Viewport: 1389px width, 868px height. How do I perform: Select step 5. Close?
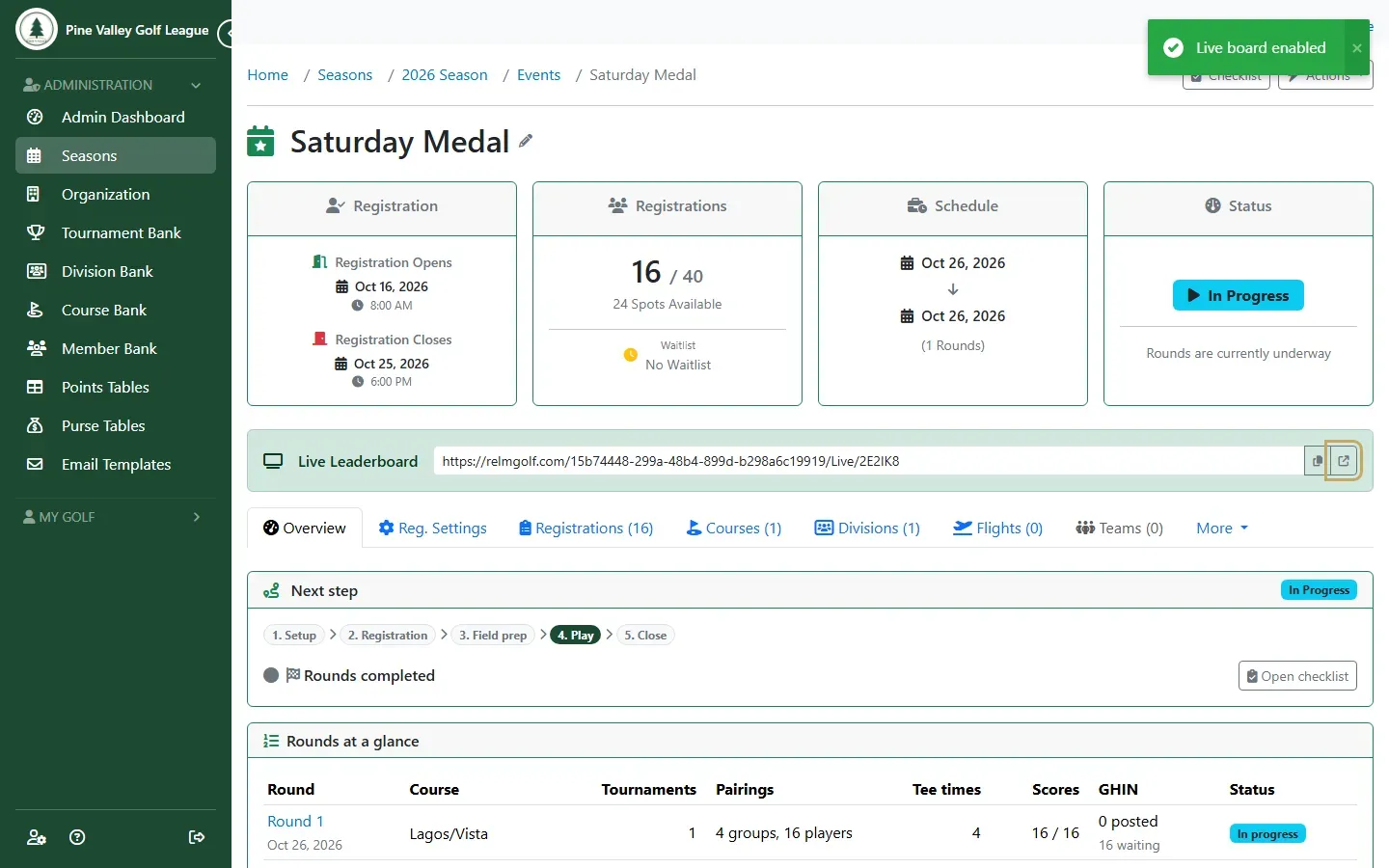[x=645, y=635]
